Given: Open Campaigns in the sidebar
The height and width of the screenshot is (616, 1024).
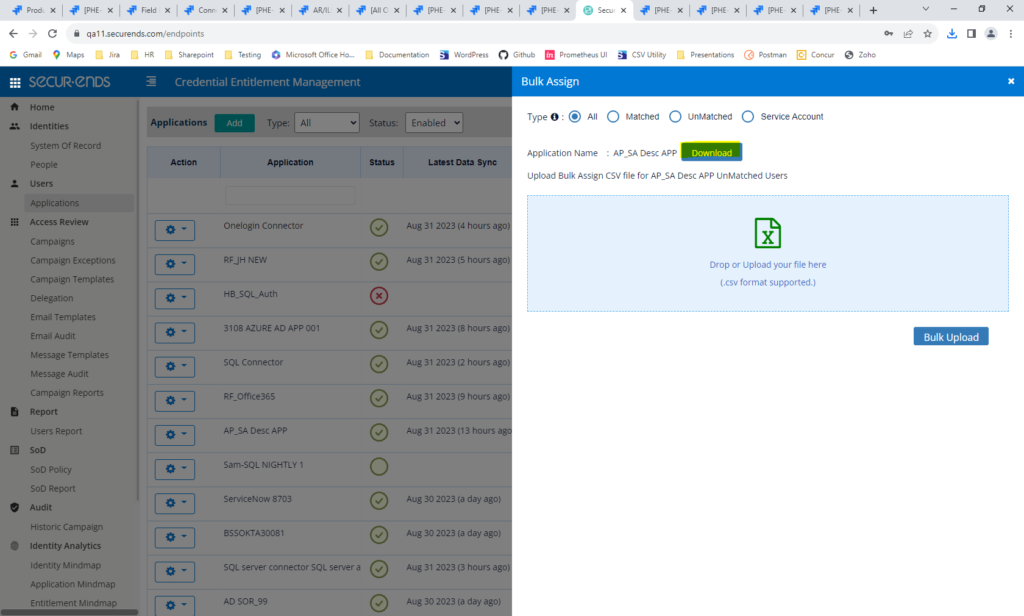Looking at the screenshot, I should point(52,241).
